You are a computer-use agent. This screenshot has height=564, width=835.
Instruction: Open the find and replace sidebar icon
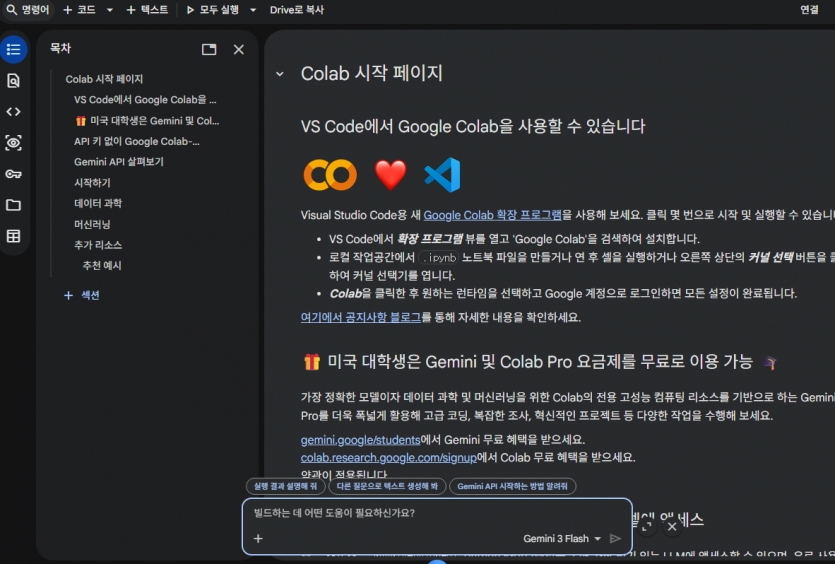click(13, 80)
